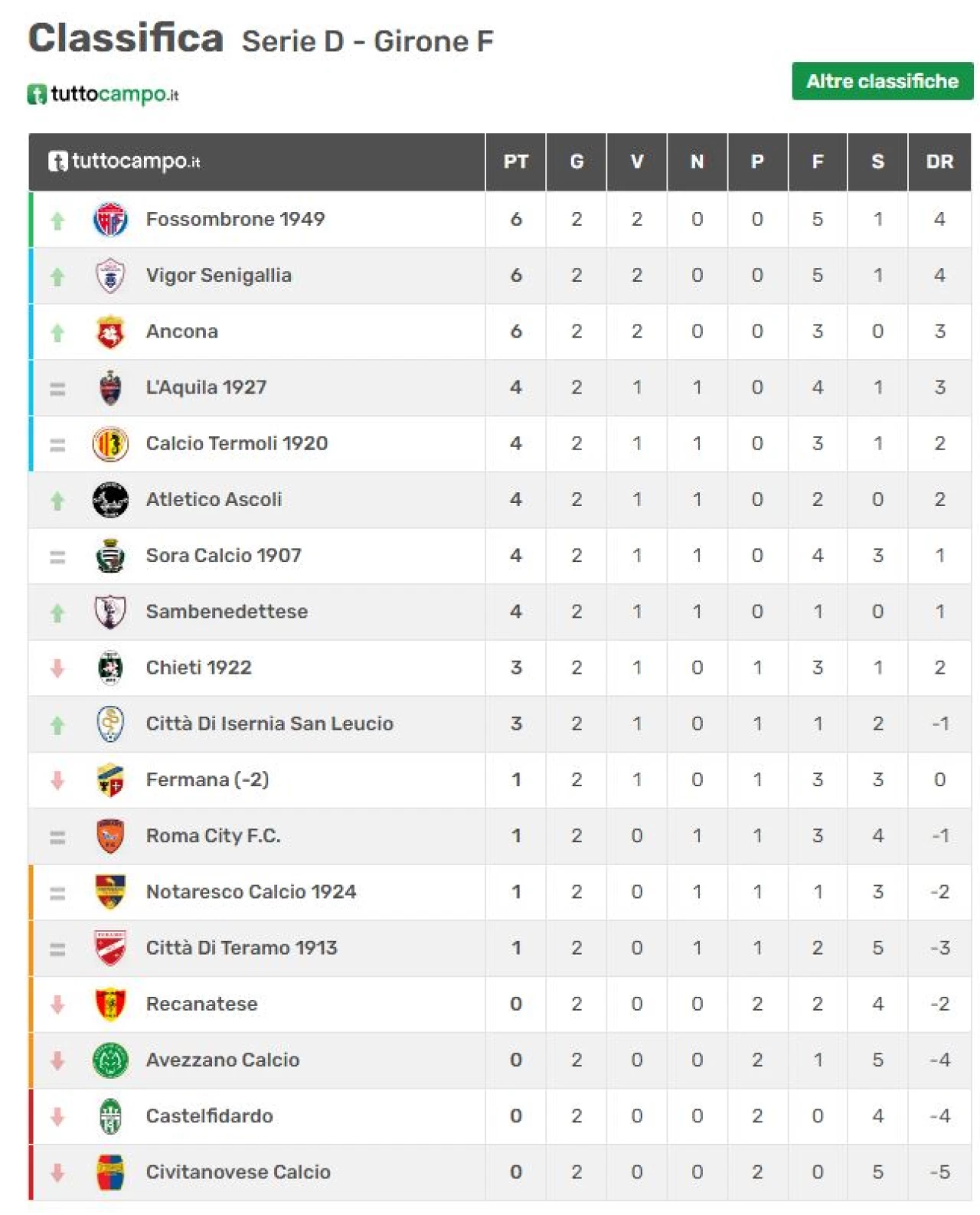Click the Avezzano Calcio green crest
980x1215 pixels.
pyautogui.click(x=110, y=1060)
